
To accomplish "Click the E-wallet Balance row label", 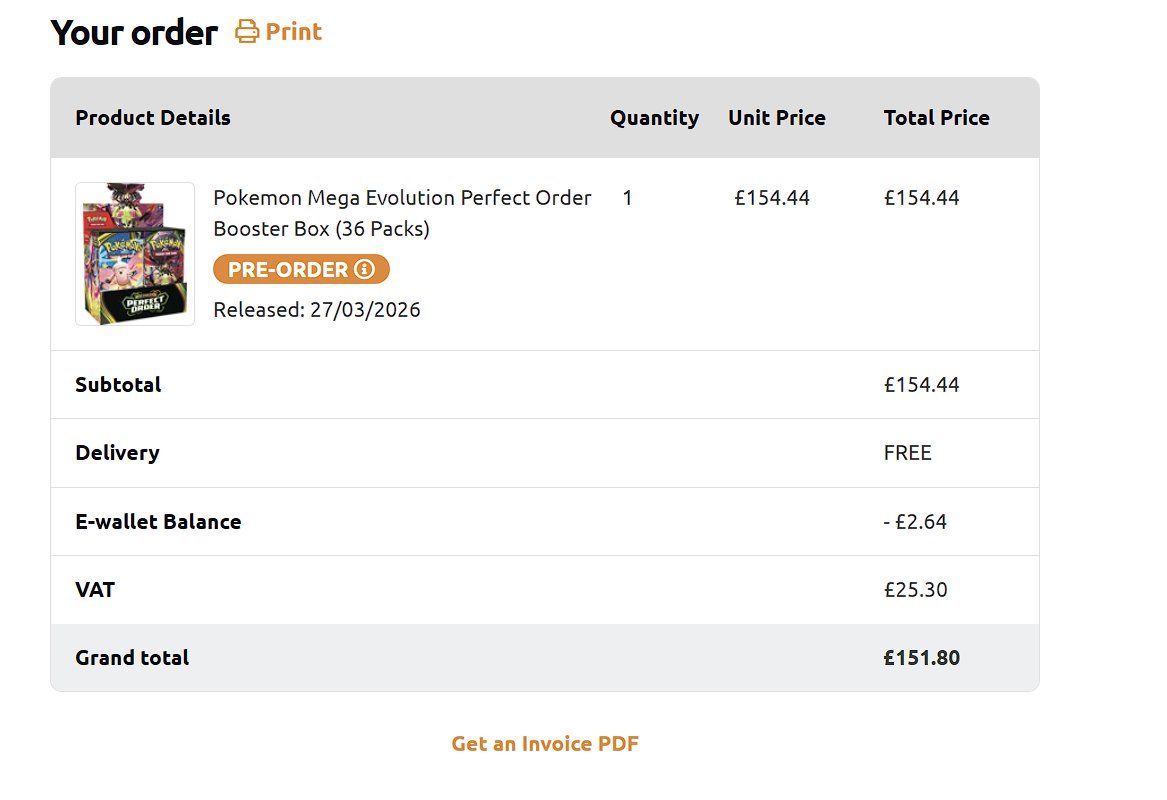I will (x=158, y=522).
